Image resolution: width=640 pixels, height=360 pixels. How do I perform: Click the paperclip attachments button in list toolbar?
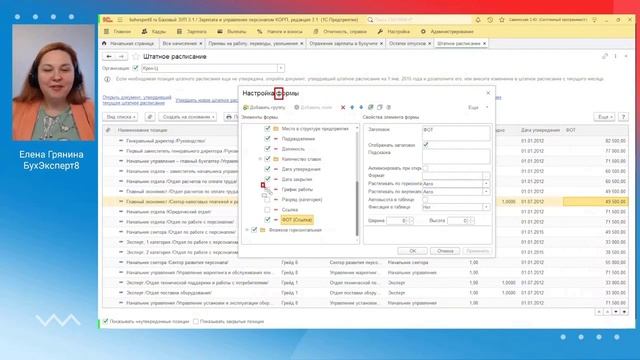[x=150, y=117]
